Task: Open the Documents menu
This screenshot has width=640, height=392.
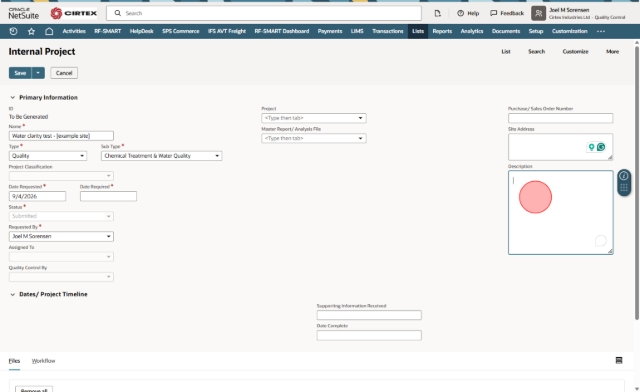Action: [506, 31]
